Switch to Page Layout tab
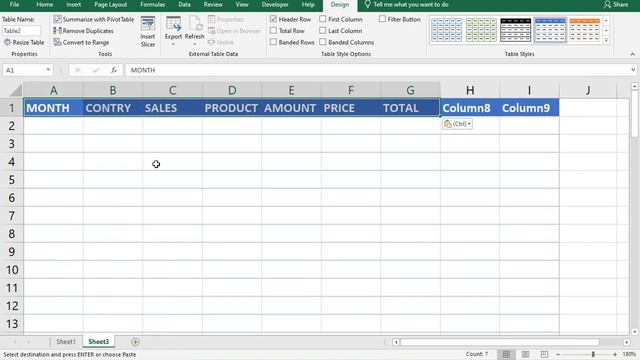This screenshot has width=640, height=360. [111, 4]
